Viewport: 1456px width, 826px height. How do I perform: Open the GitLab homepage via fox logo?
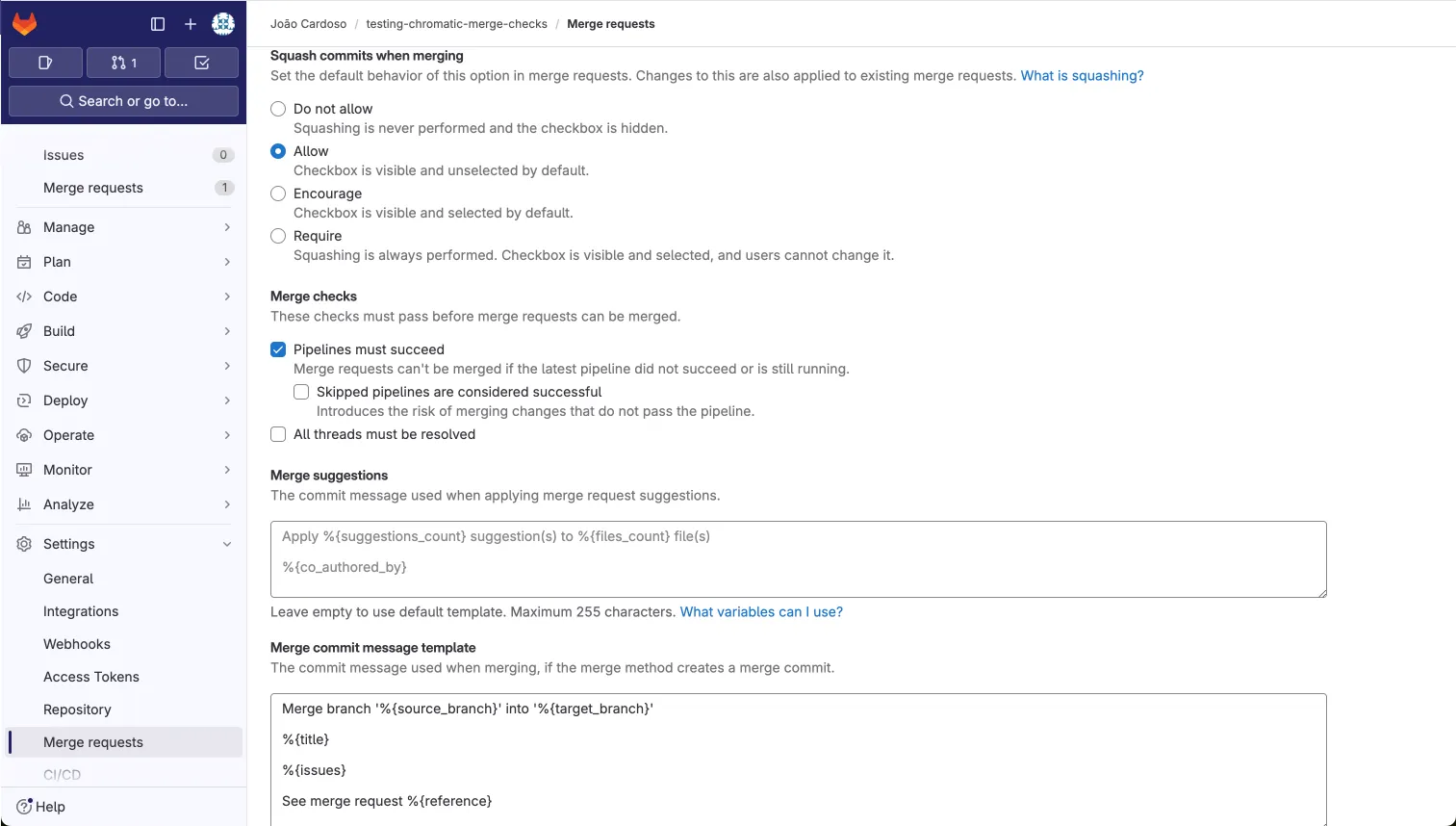24,24
